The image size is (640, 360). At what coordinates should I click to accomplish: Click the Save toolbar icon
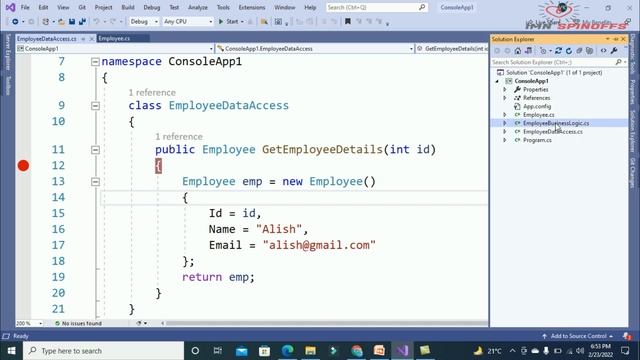(x=72, y=22)
